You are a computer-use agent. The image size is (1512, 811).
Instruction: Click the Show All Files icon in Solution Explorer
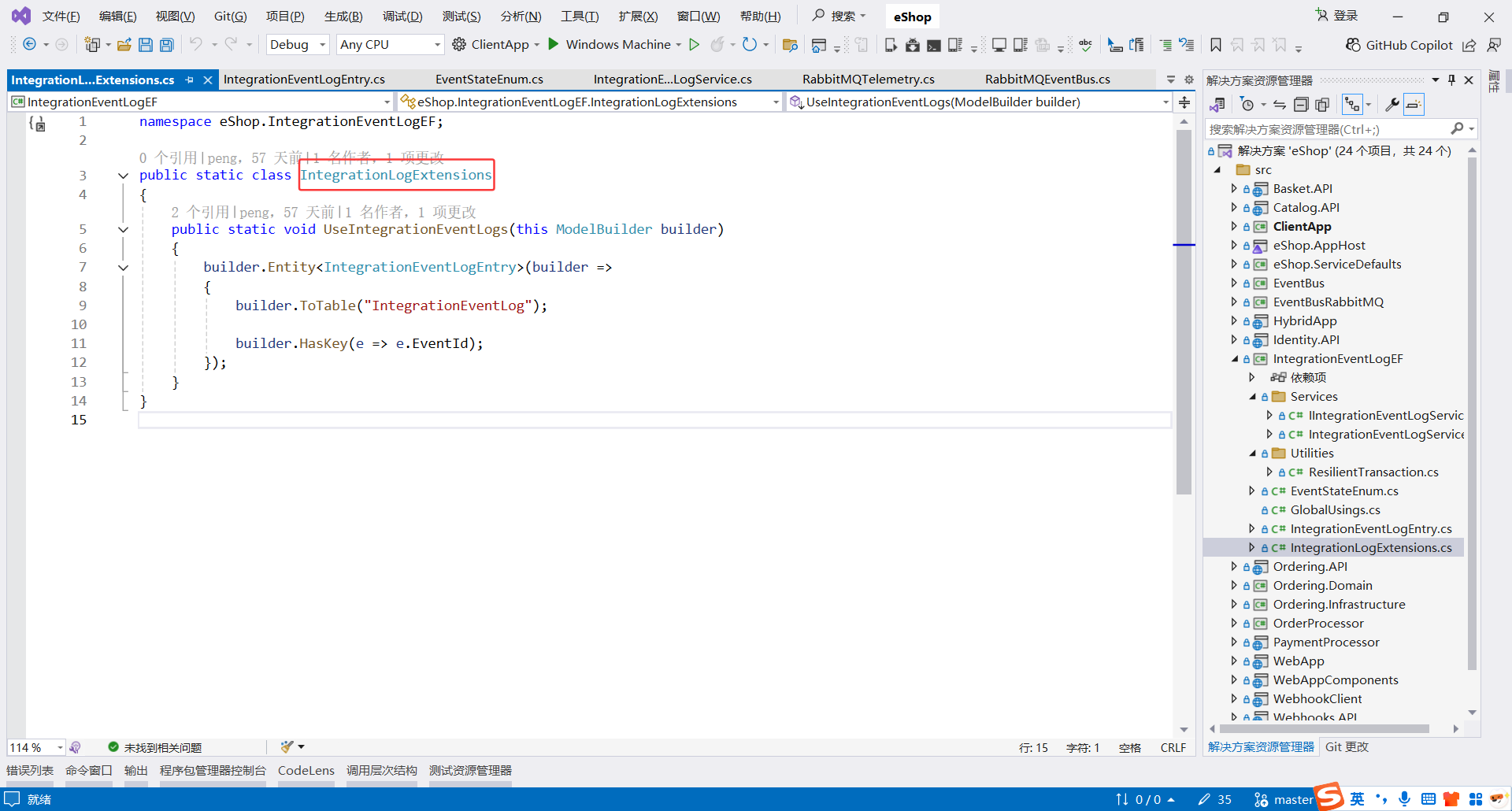tap(1322, 105)
